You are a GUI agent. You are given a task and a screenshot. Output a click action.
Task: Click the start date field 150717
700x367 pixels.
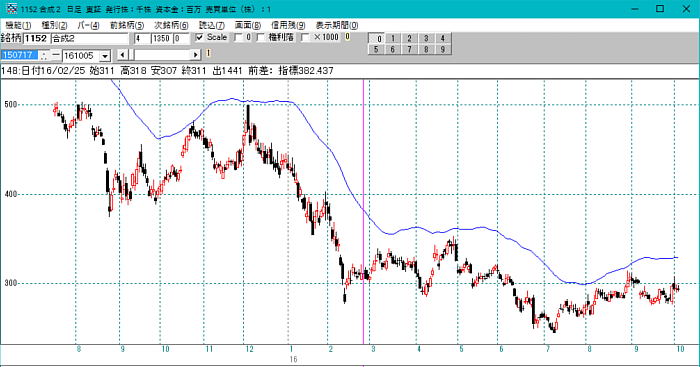click(20, 55)
